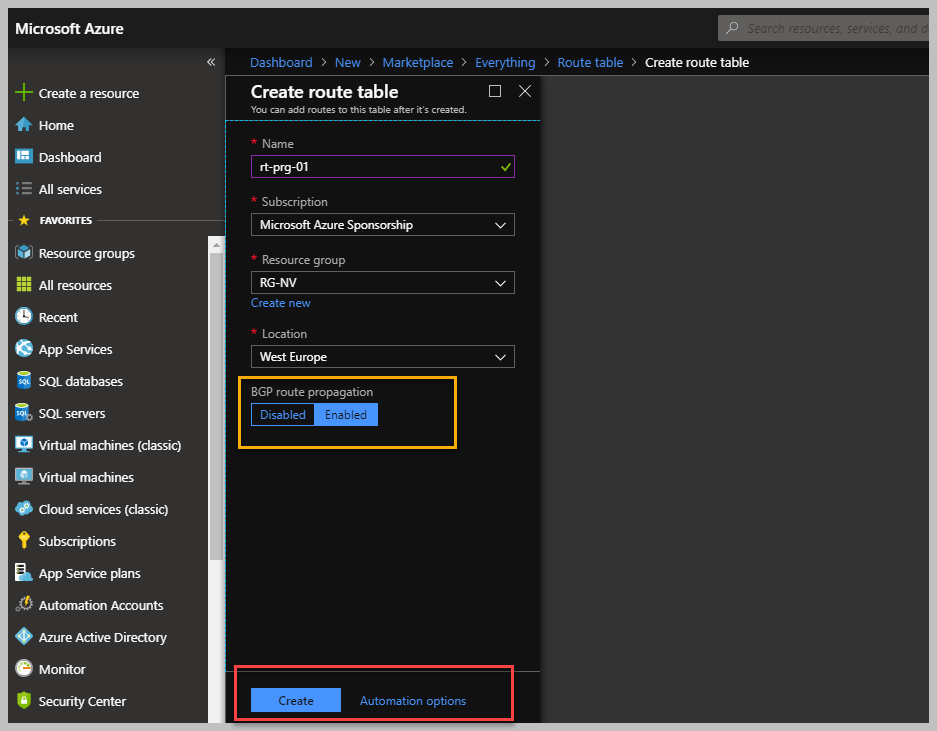The image size is (937, 731).
Task: Click the sidebar scrollbar thumb
Action: [216, 406]
